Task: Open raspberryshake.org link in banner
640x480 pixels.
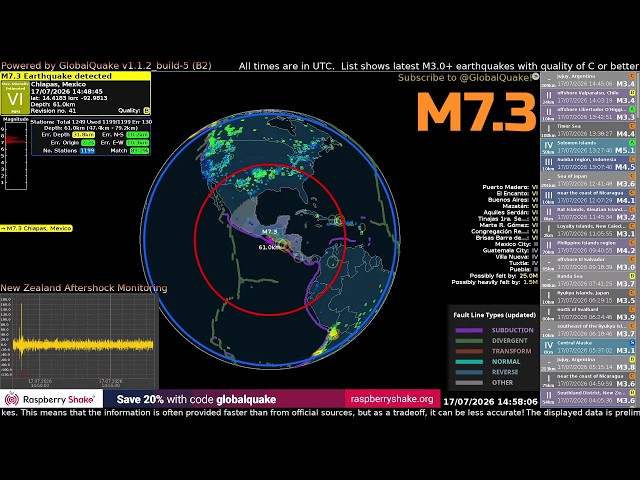Action: [x=392, y=399]
